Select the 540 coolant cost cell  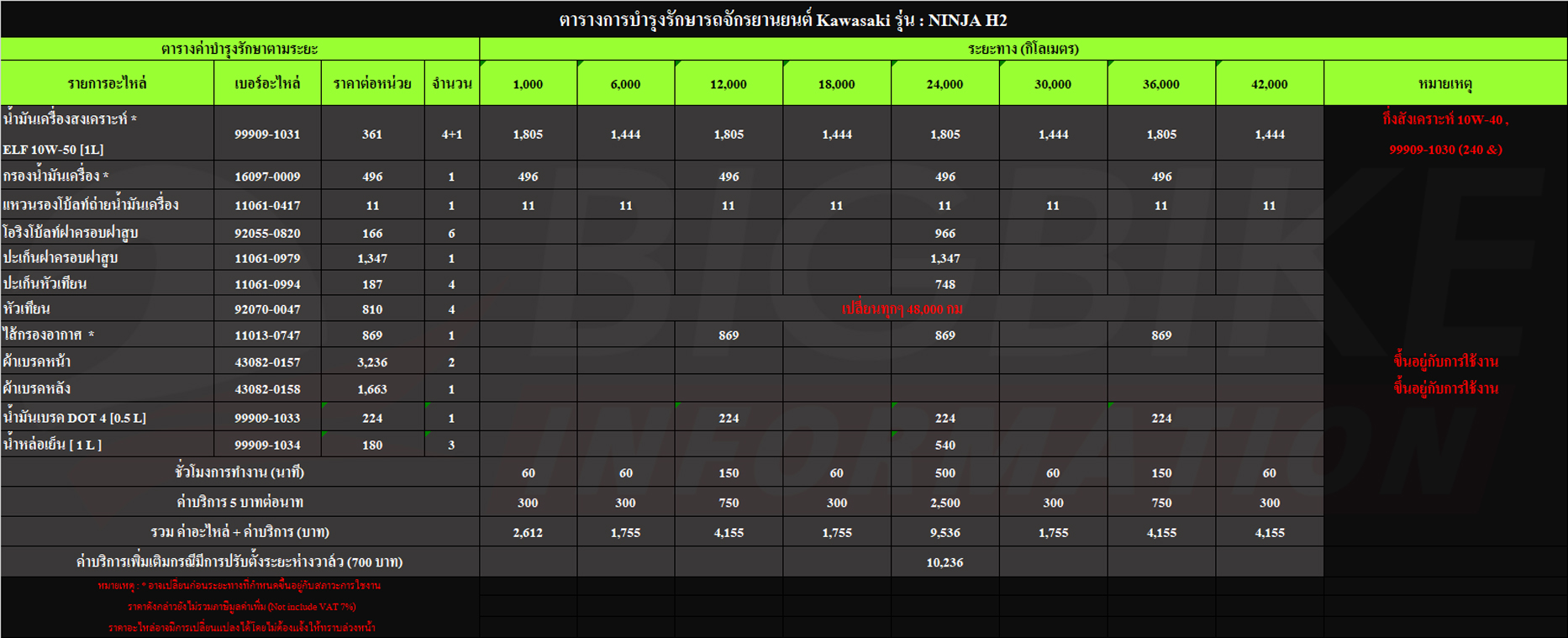point(944,445)
